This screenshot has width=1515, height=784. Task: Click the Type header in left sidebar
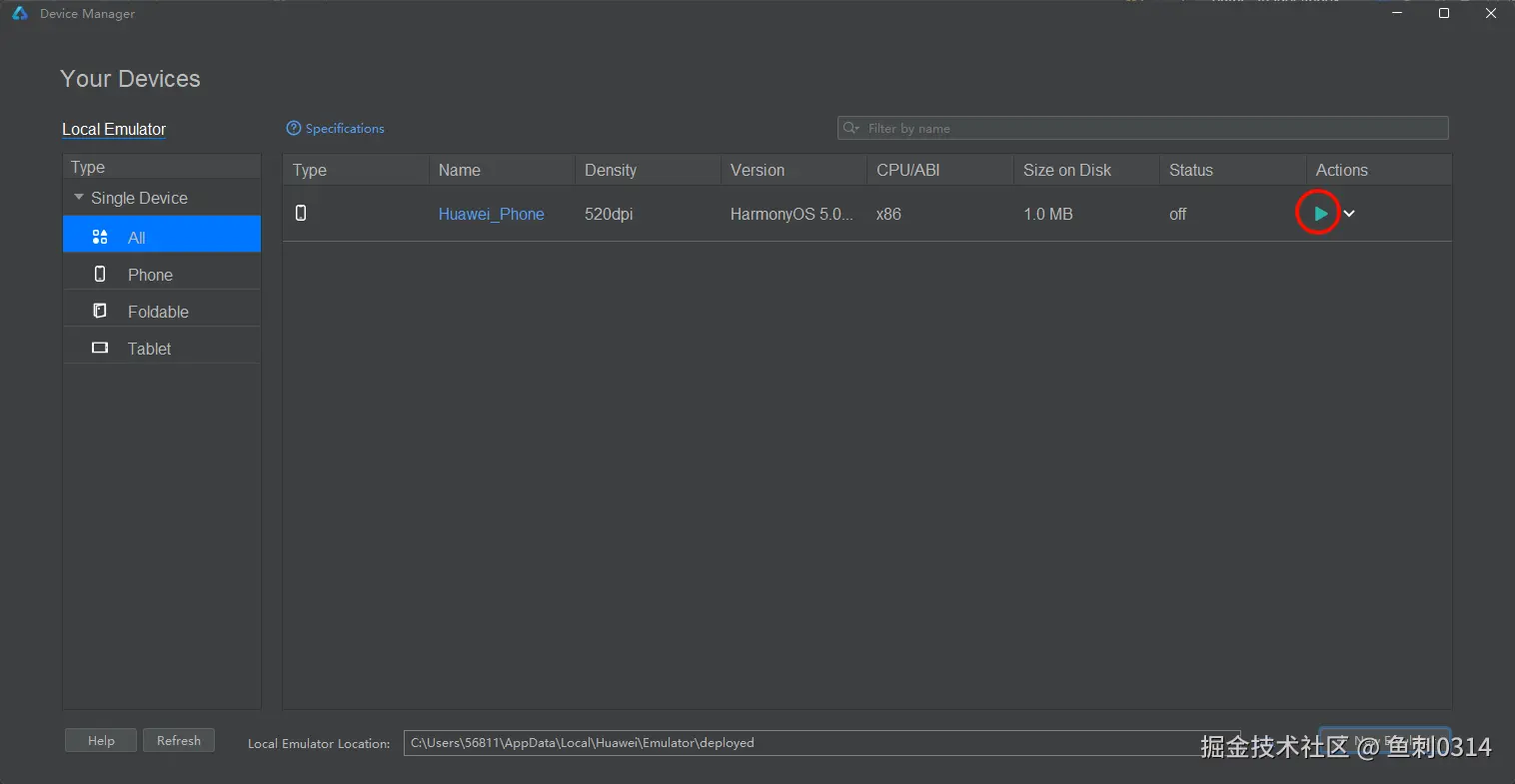pyautogui.click(x=162, y=167)
